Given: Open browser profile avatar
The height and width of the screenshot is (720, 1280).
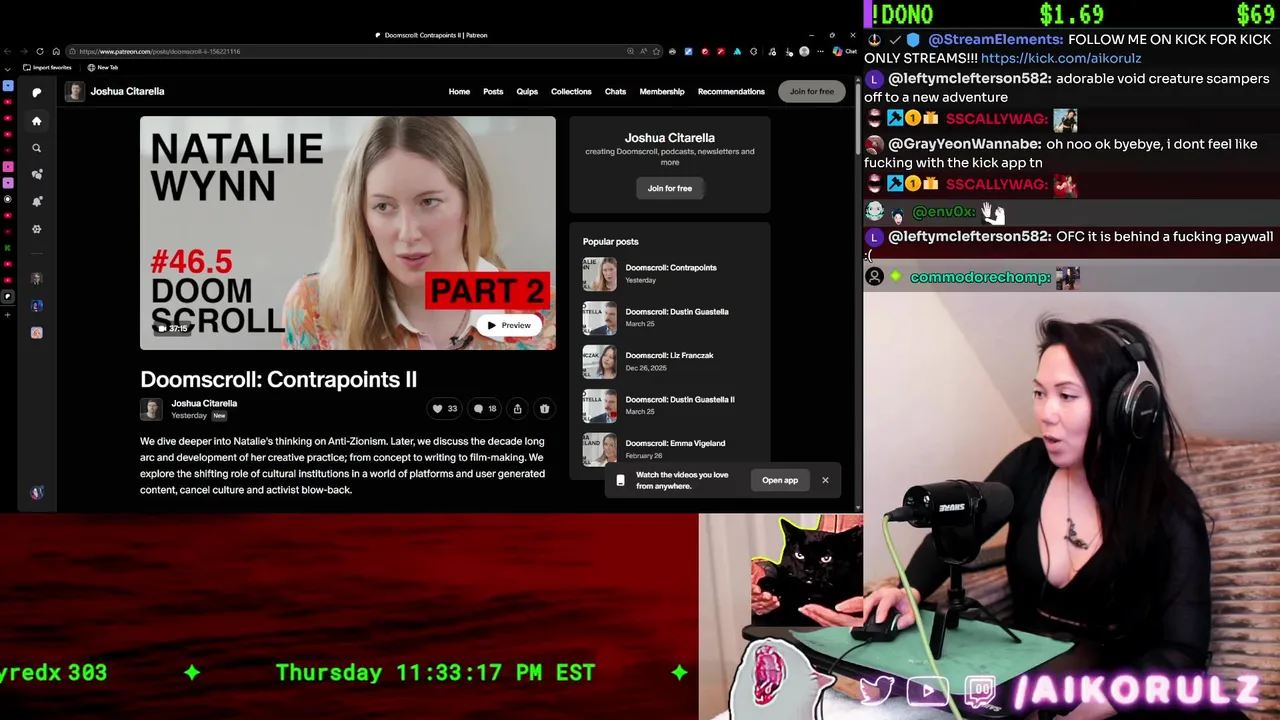Looking at the screenshot, I should pyautogui.click(x=804, y=51).
